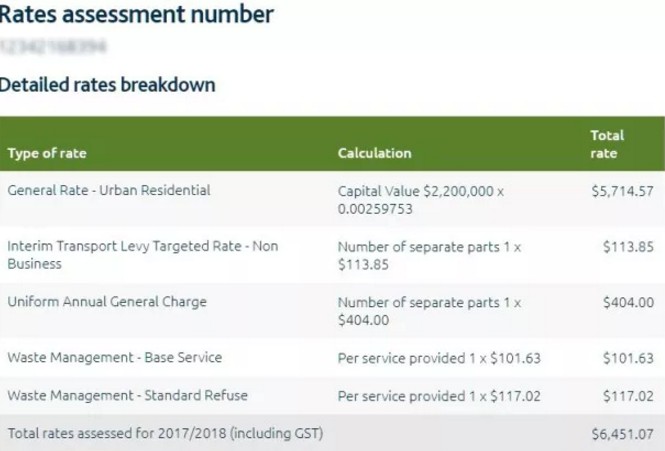Click the 'Rates assessment number' heading
The width and height of the screenshot is (665, 451).
click(x=135, y=15)
